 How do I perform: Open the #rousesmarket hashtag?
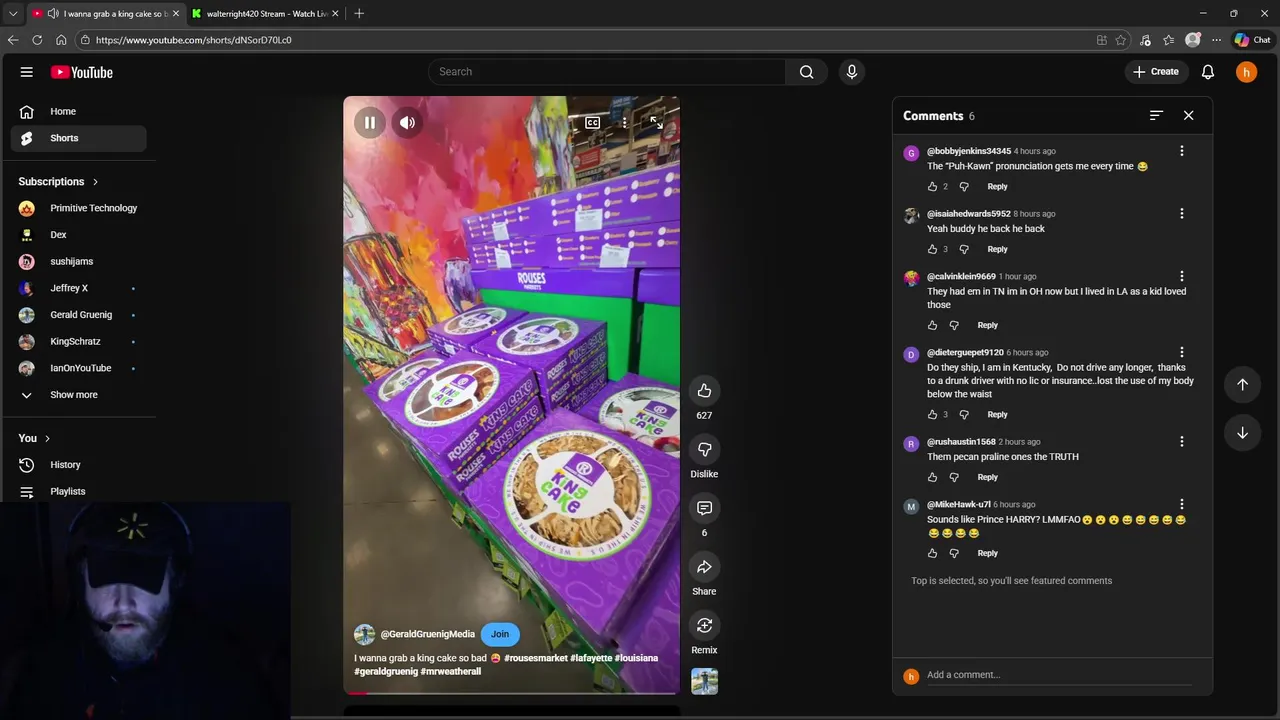(536, 658)
